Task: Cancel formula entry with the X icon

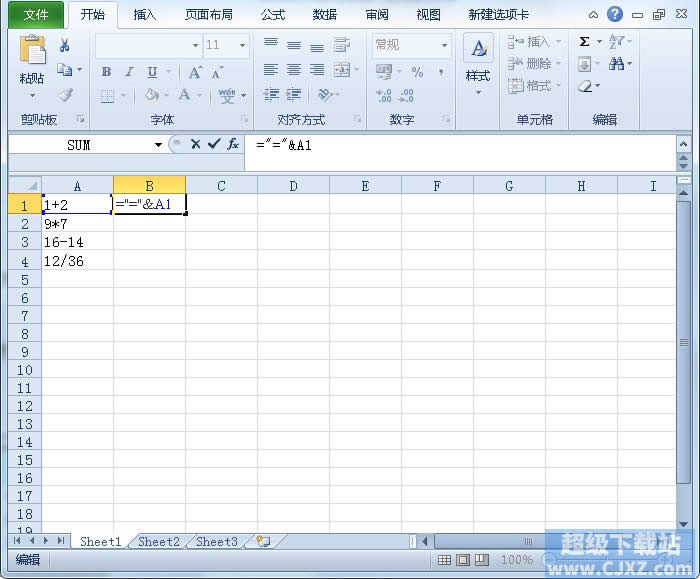Action: tap(195, 145)
